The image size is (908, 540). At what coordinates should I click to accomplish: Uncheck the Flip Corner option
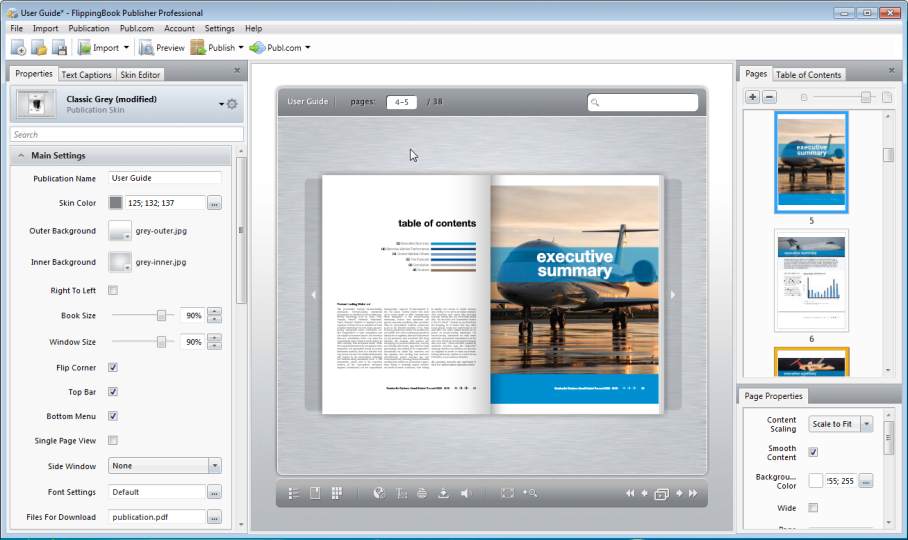(x=113, y=368)
